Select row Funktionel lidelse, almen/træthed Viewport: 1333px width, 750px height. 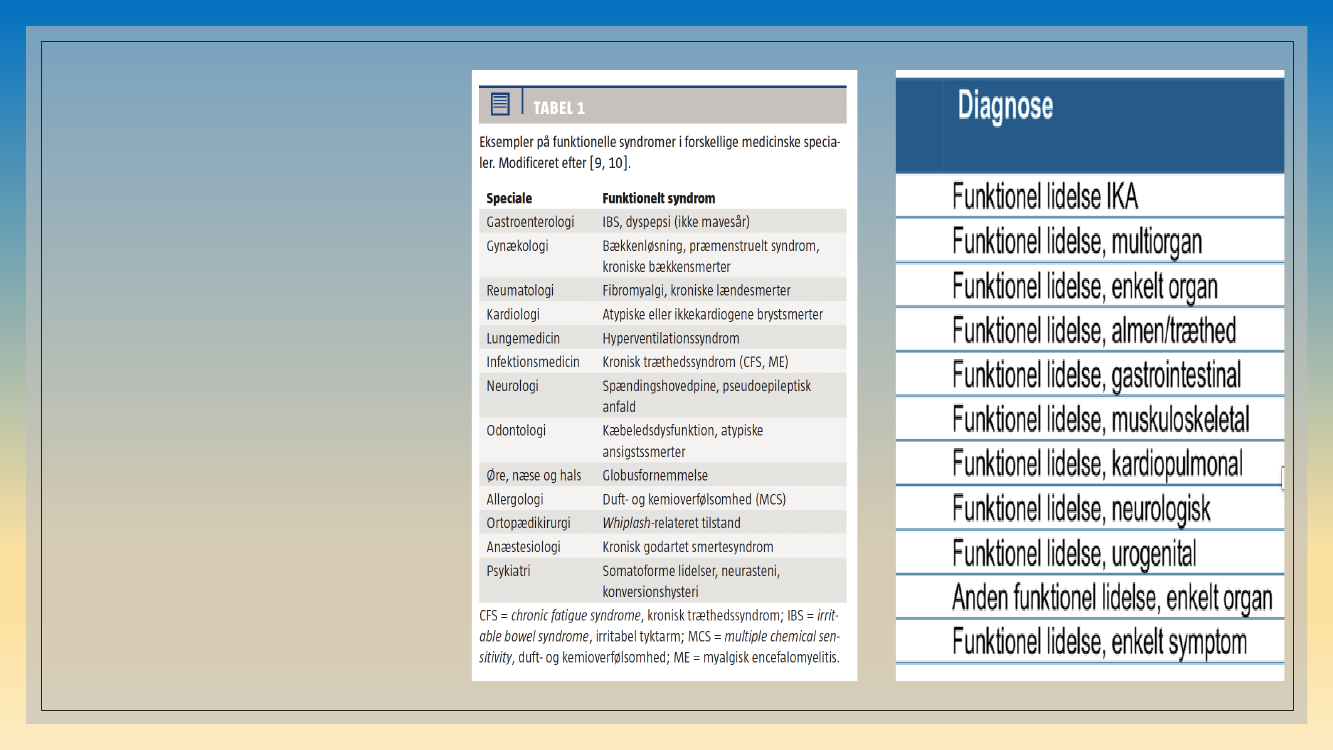tap(1090, 330)
